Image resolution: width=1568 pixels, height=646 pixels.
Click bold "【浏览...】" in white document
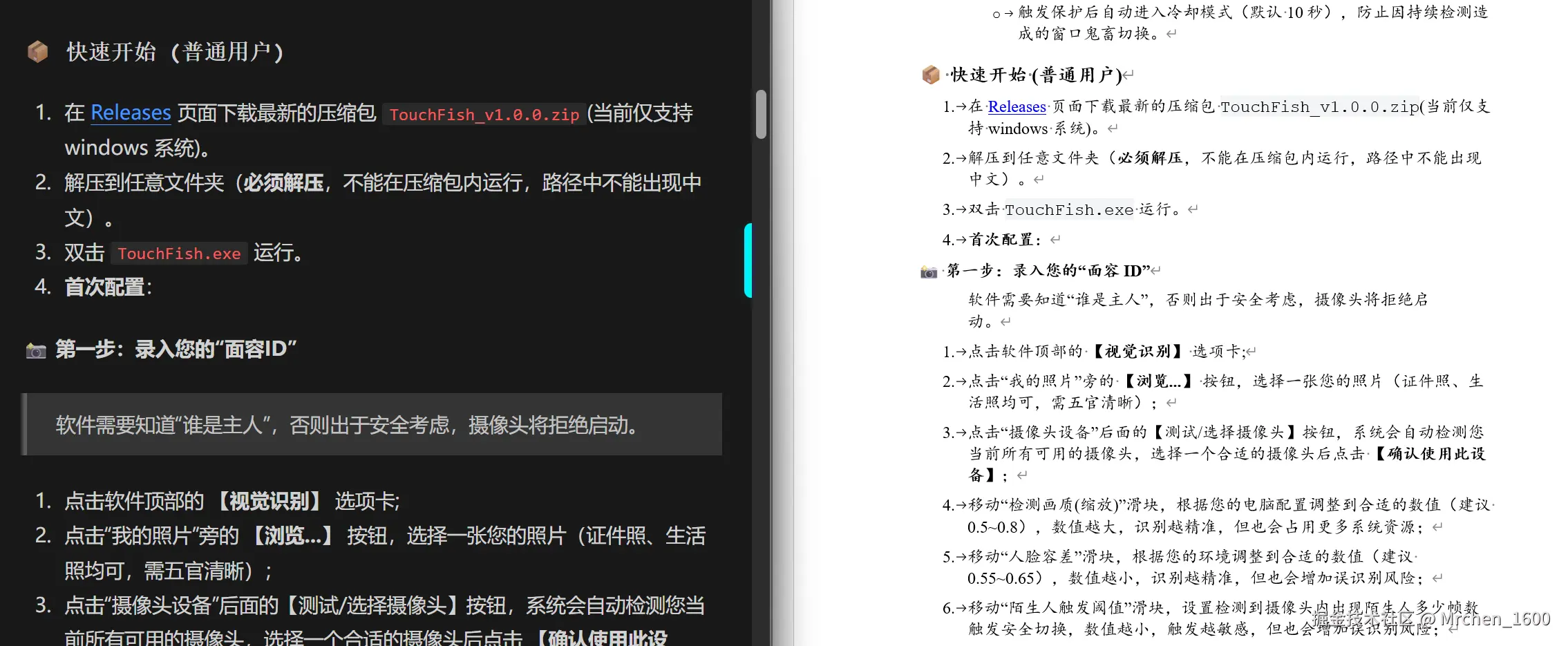(1158, 381)
